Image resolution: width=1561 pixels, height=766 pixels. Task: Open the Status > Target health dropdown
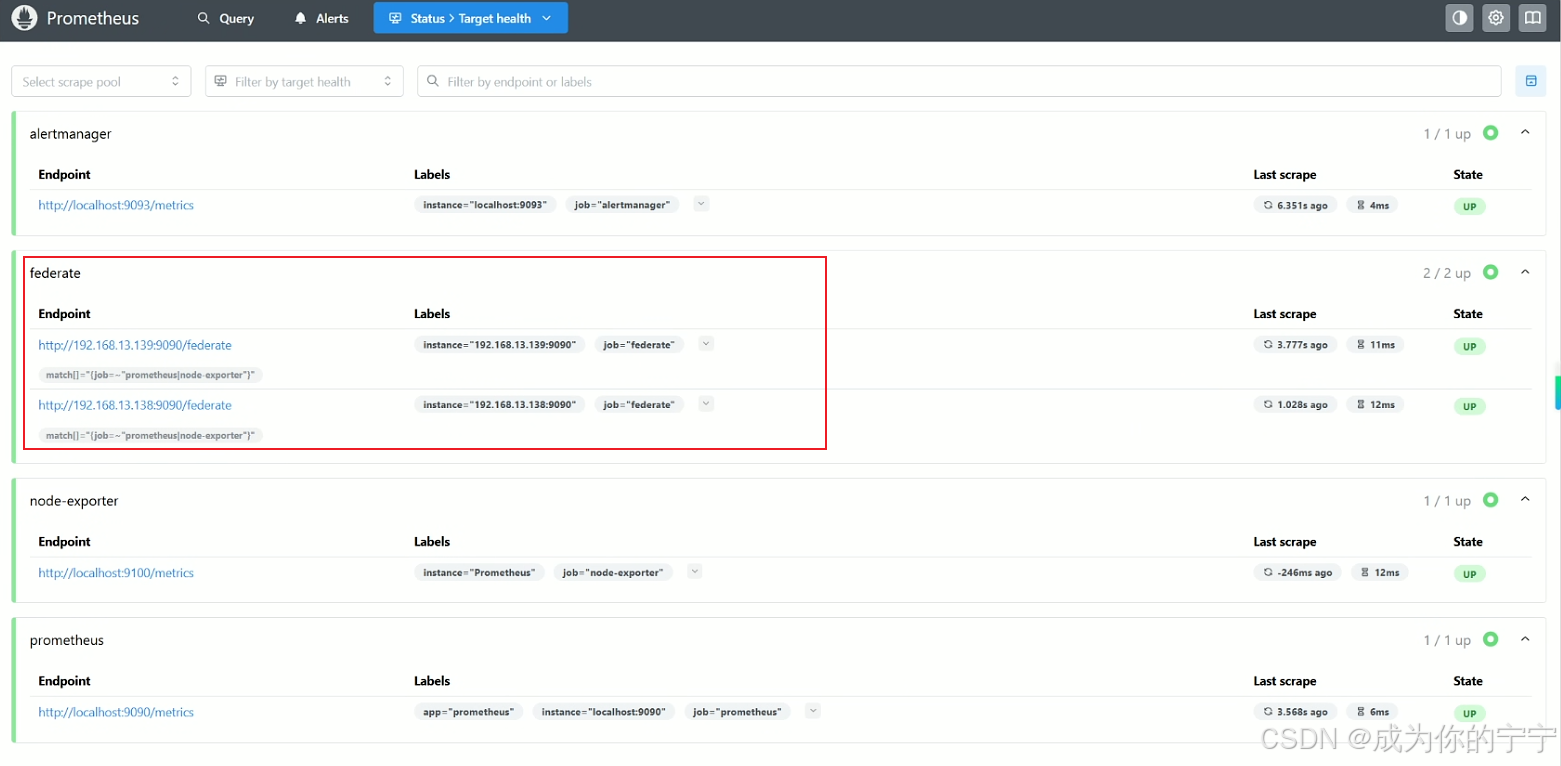coord(470,18)
